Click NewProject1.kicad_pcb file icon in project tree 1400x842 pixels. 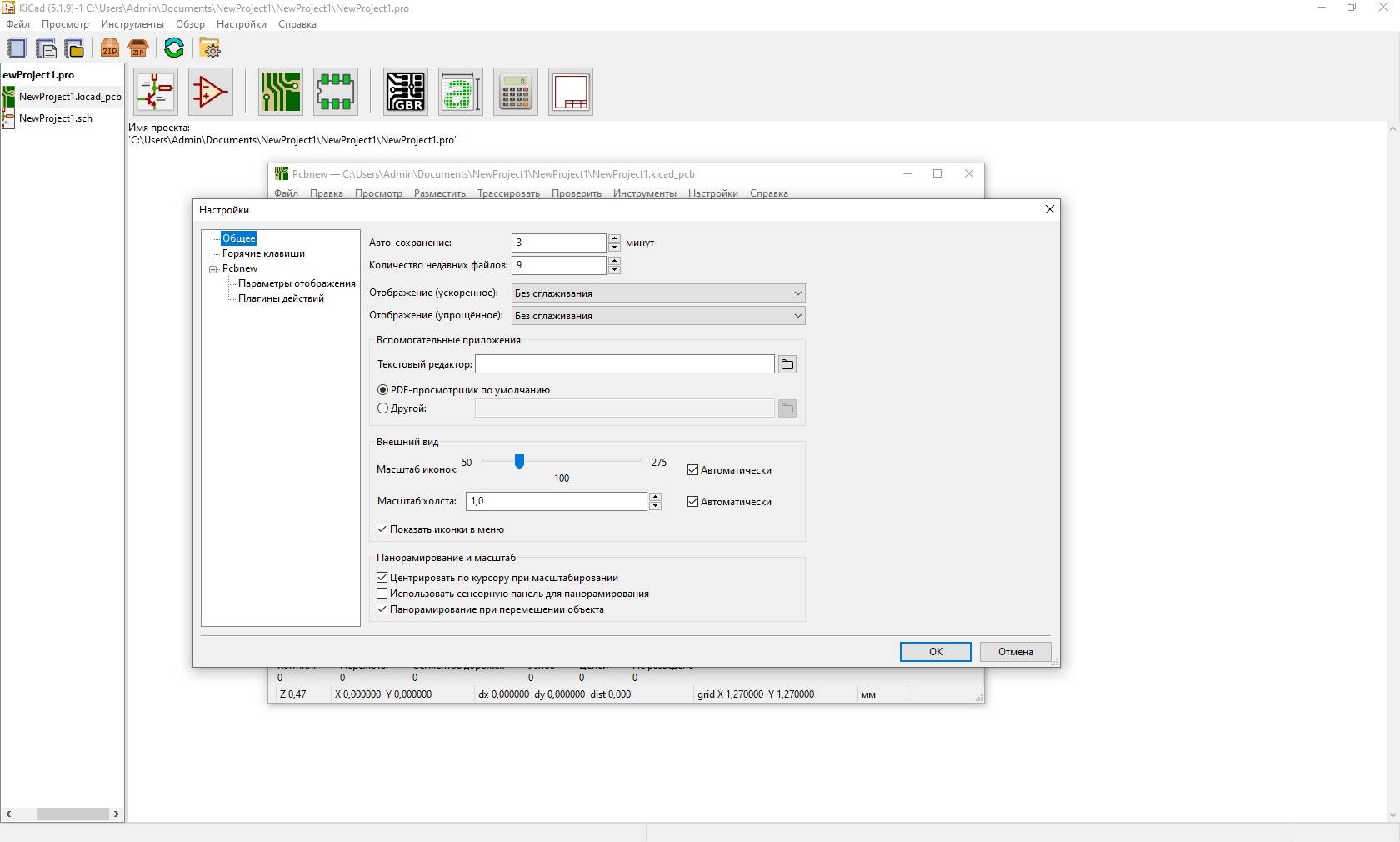[8, 97]
